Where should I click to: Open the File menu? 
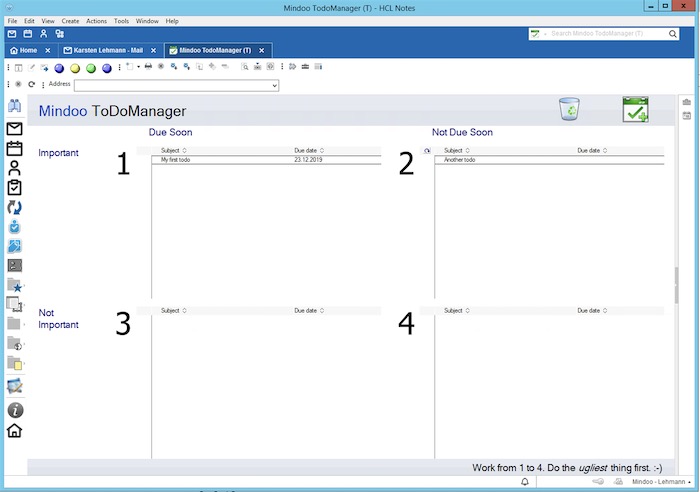pyautogui.click(x=12, y=21)
